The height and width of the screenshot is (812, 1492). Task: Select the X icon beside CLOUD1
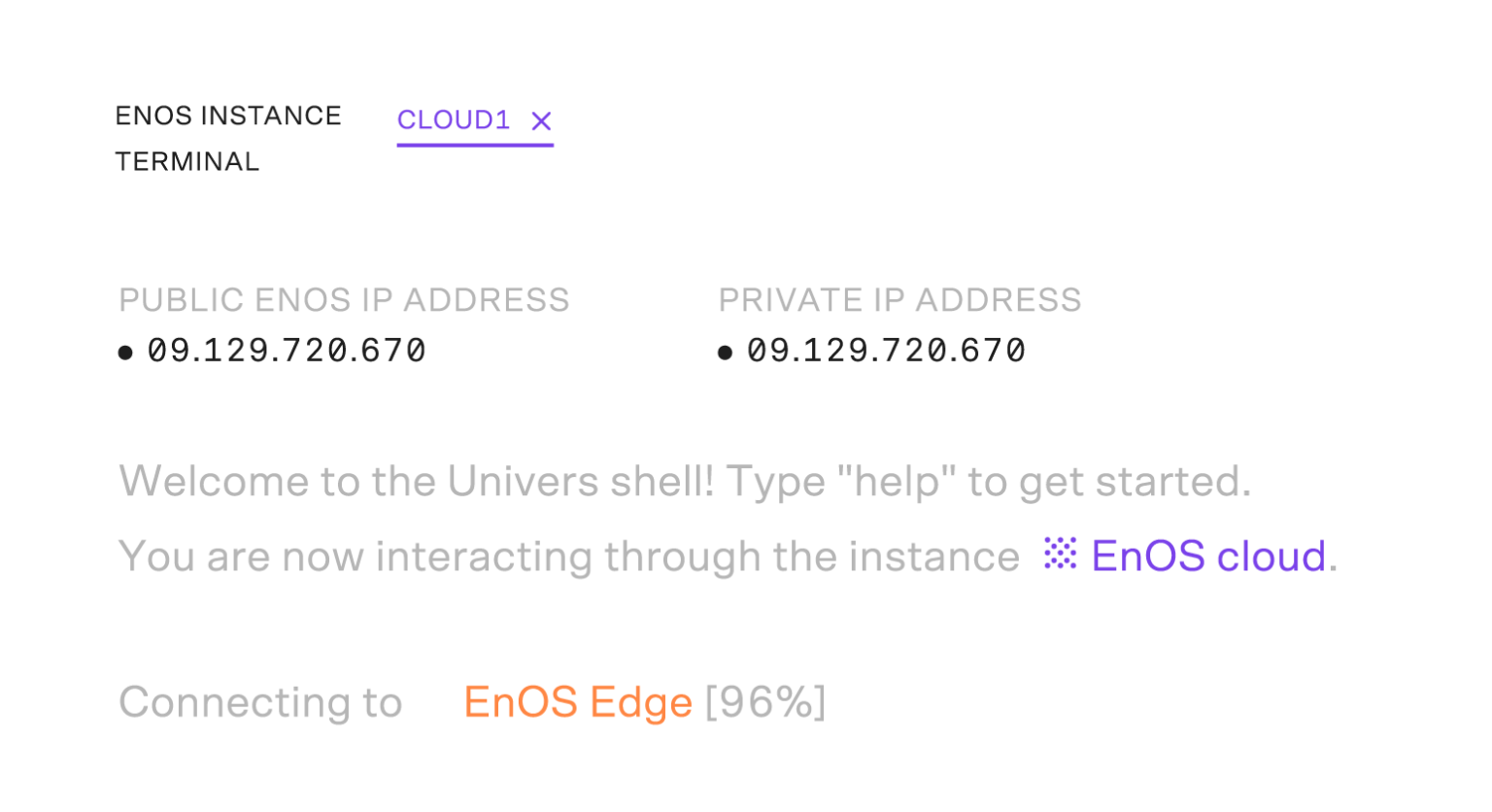tap(541, 120)
